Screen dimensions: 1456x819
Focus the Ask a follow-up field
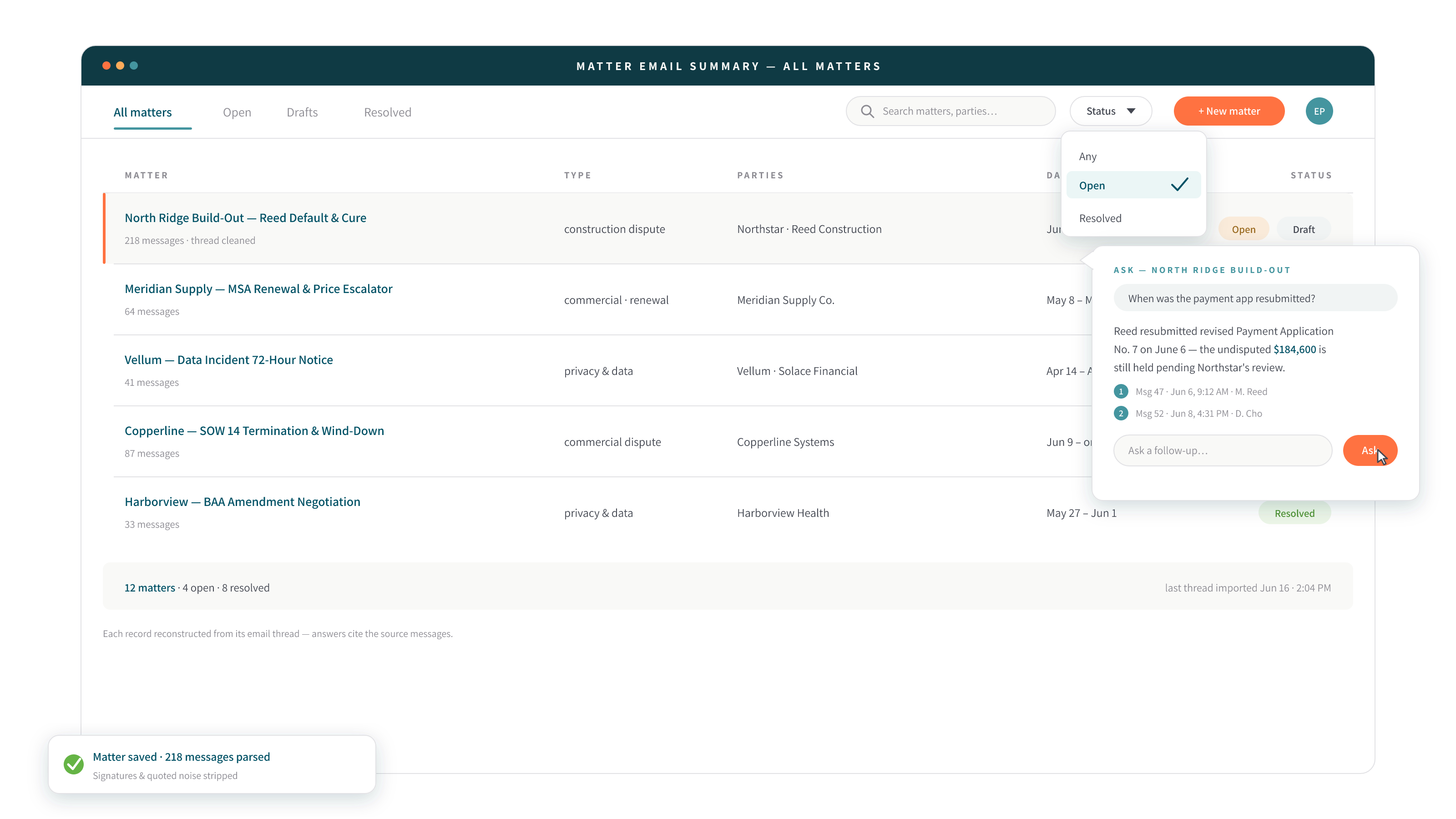1222,450
